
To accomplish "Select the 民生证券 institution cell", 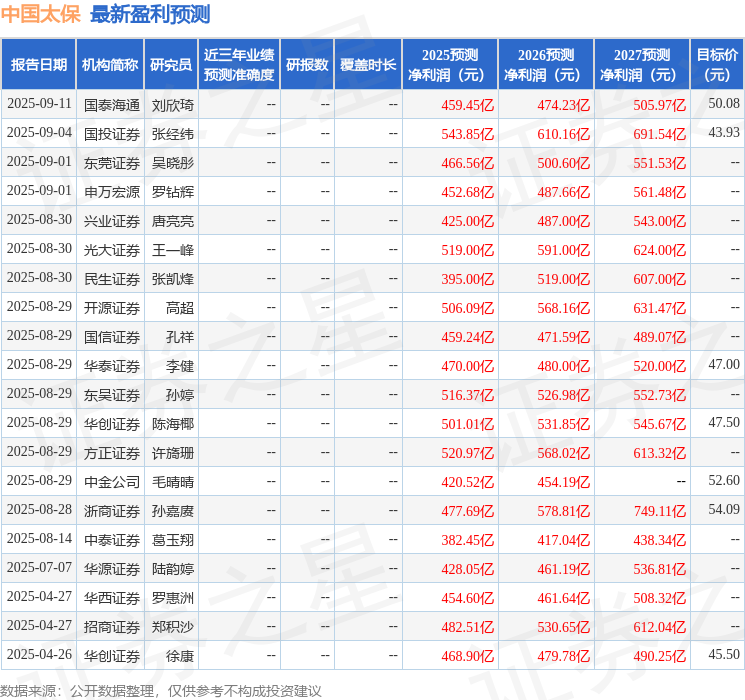I will point(112,279).
